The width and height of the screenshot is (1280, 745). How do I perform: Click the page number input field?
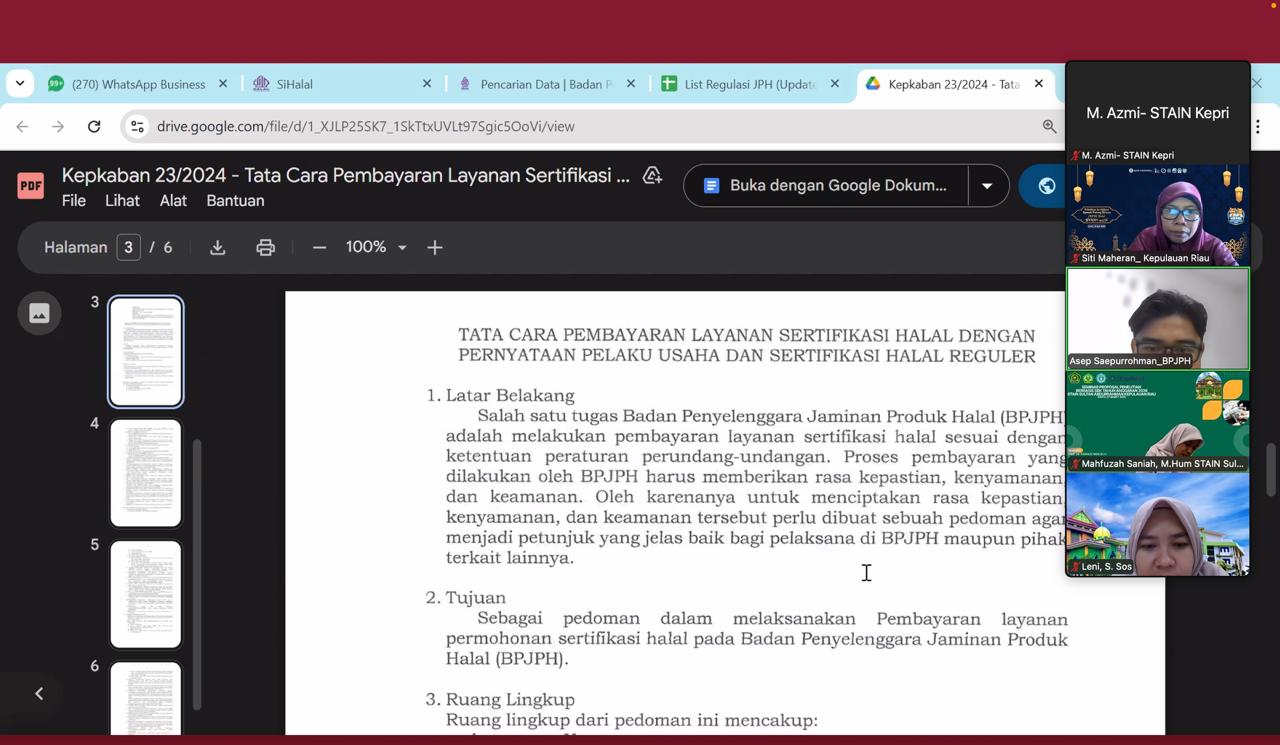(x=128, y=247)
